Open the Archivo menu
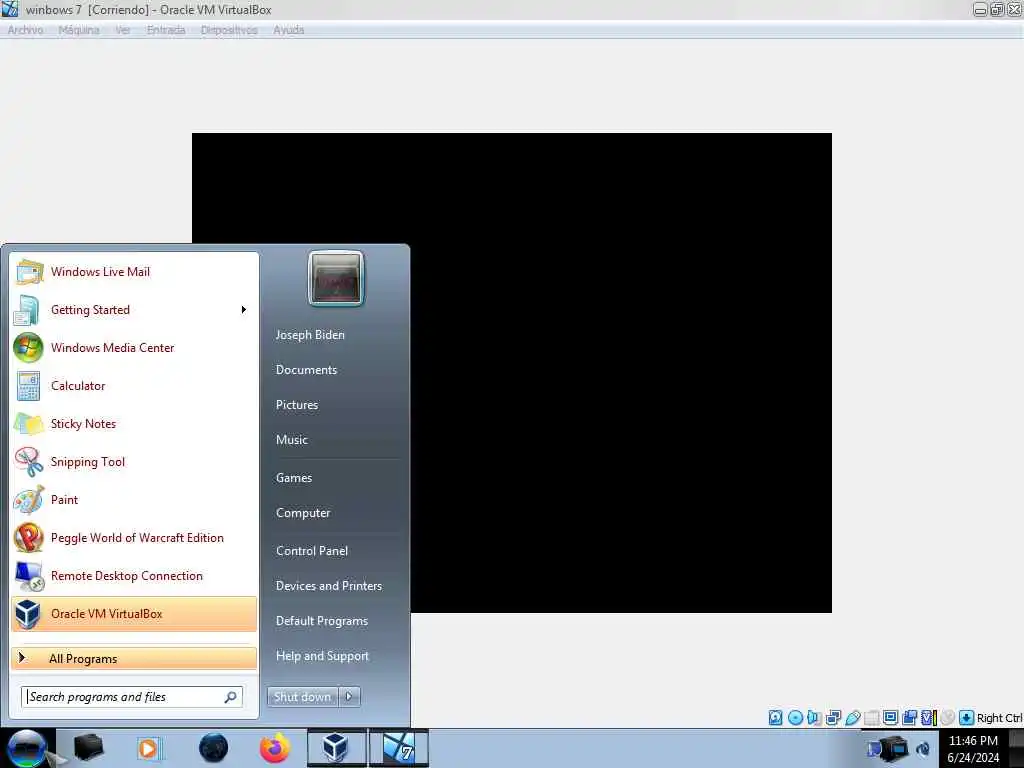The height and width of the screenshot is (768, 1024). point(25,30)
